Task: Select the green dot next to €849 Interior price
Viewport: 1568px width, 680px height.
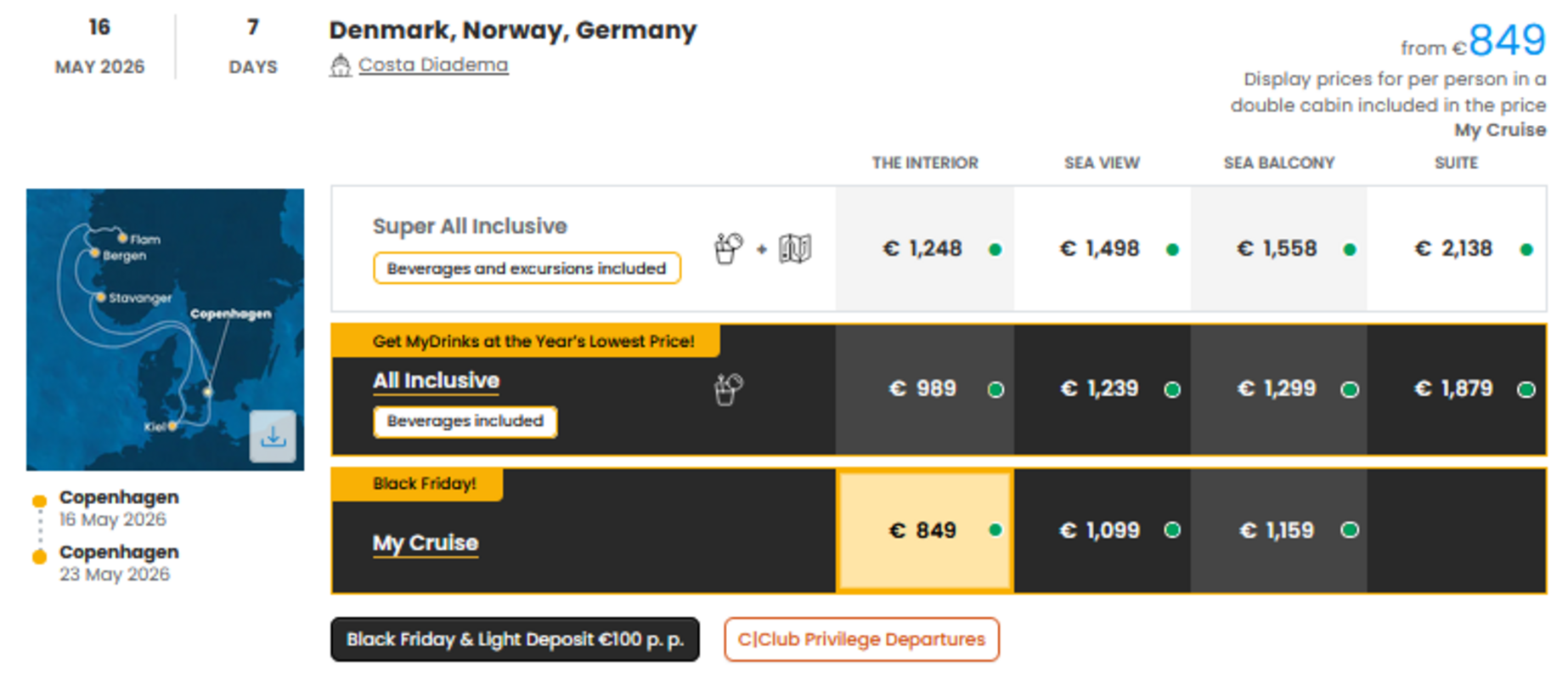Action: 994,530
